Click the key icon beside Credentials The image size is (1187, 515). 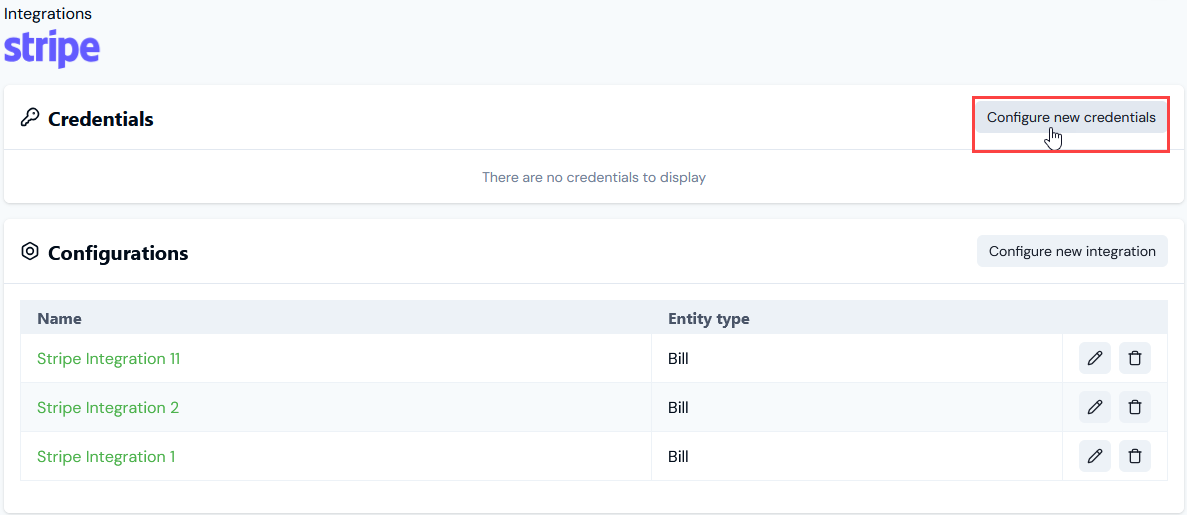coord(30,118)
